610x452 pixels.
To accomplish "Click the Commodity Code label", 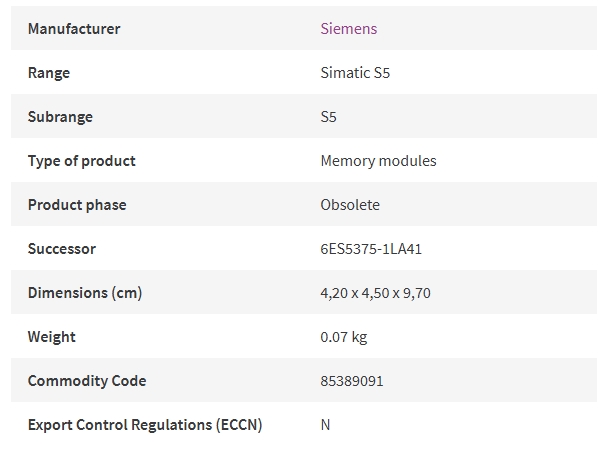I will click(87, 381).
